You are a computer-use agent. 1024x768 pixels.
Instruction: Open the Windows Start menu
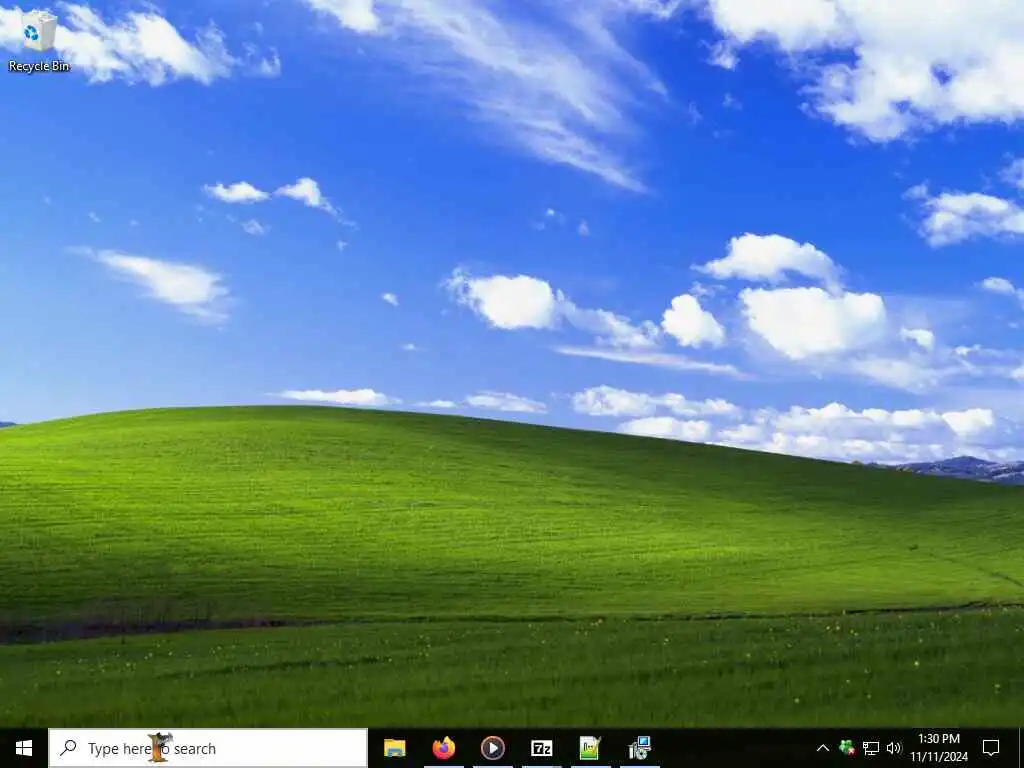click(x=24, y=748)
